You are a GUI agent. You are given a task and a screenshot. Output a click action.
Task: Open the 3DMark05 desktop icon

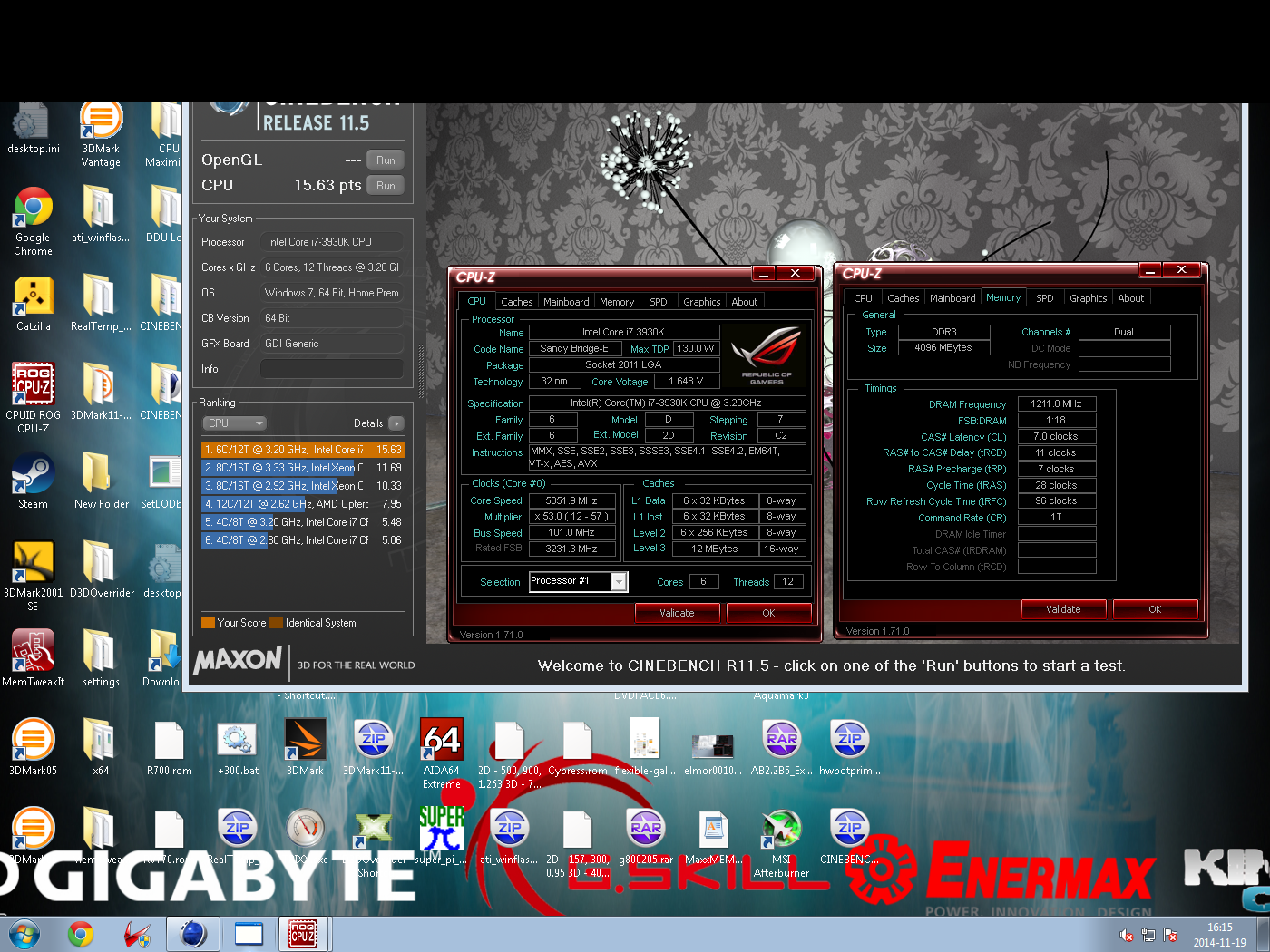click(x=33, y=747)
